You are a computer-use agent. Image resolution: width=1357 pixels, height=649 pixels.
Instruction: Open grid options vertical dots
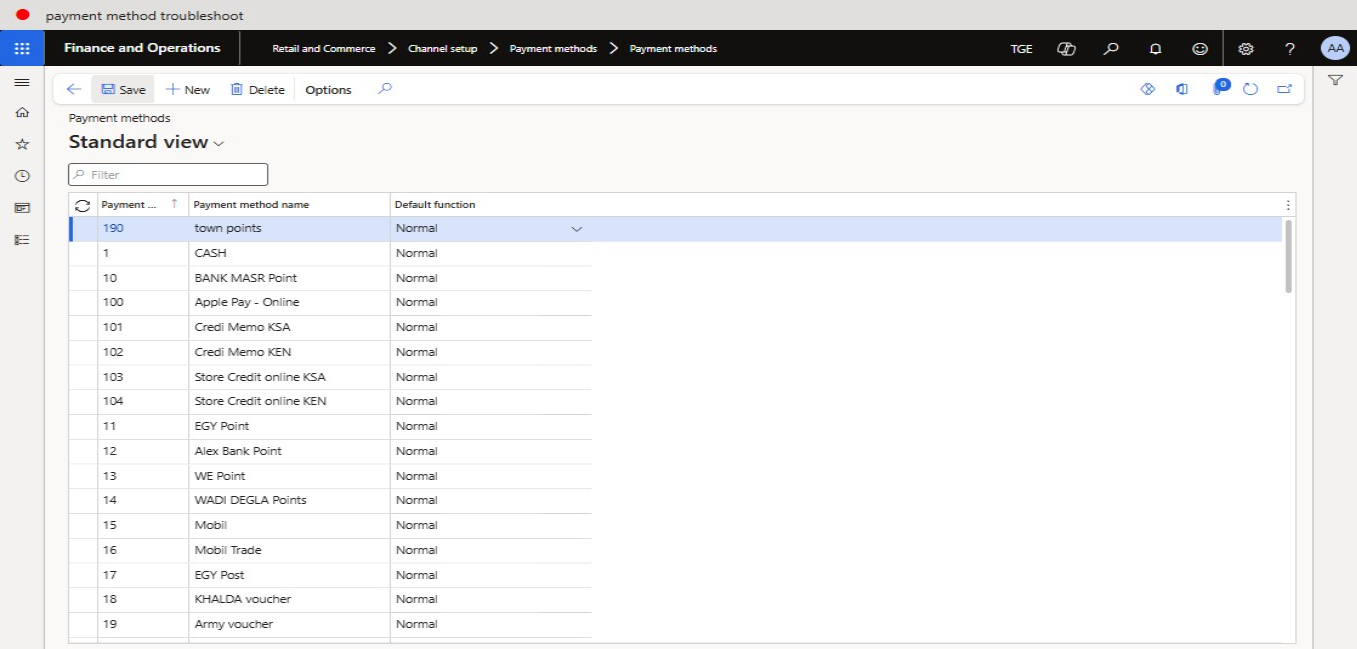[1287, 204]
